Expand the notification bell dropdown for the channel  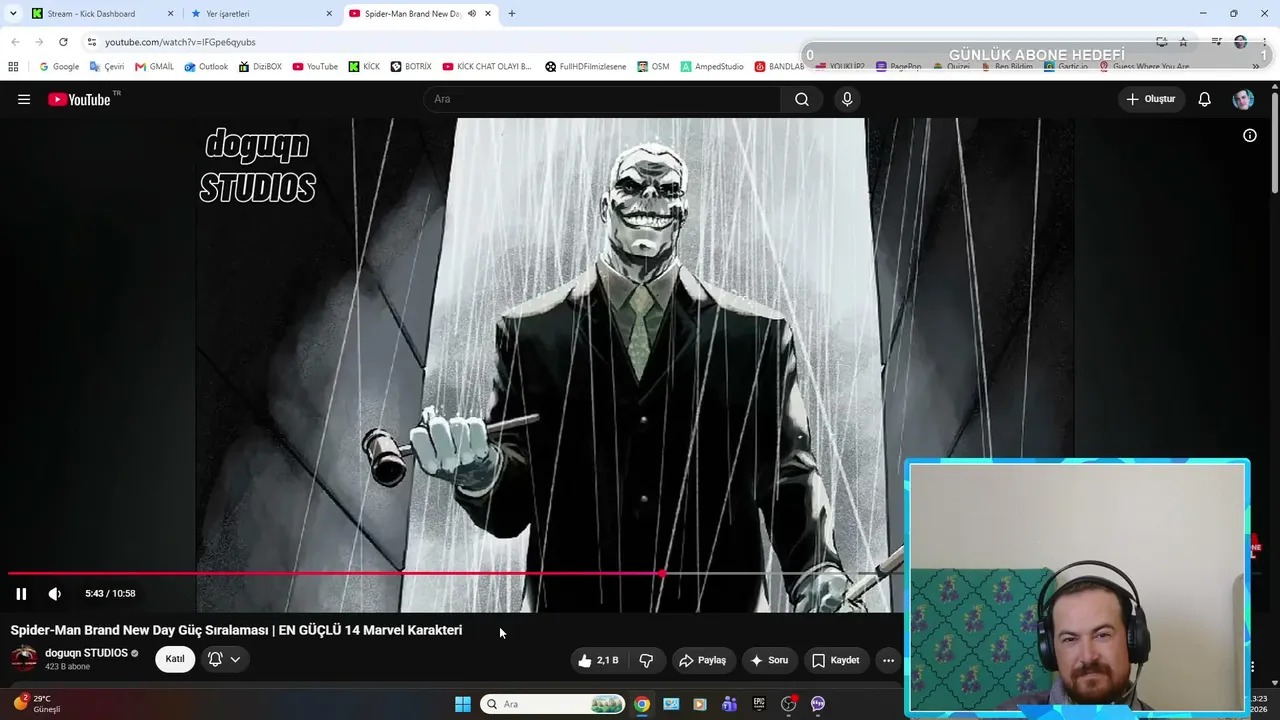(225, 659)
